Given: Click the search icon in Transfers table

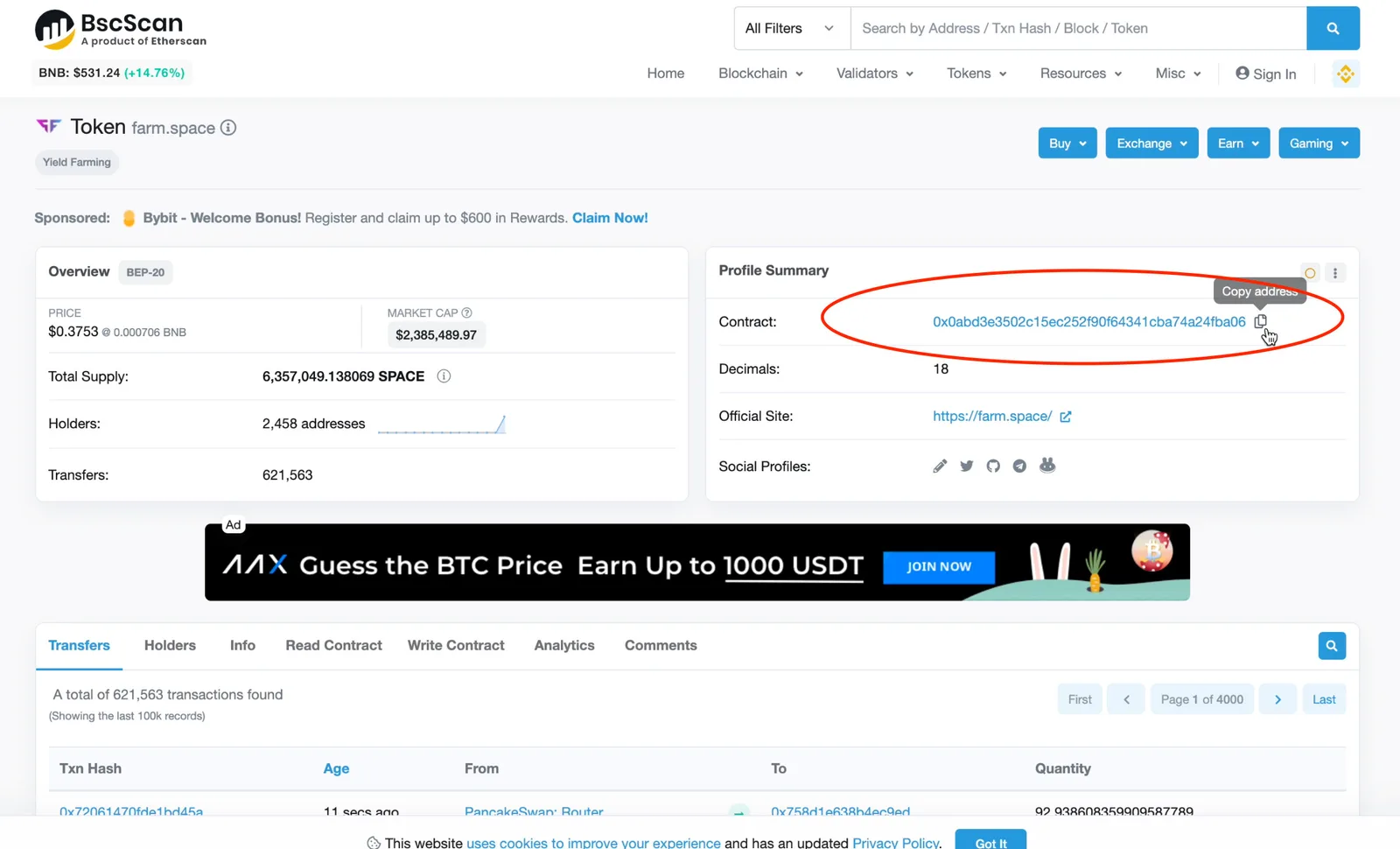Looking at the screenshot, I should [x=1332, y=646].
